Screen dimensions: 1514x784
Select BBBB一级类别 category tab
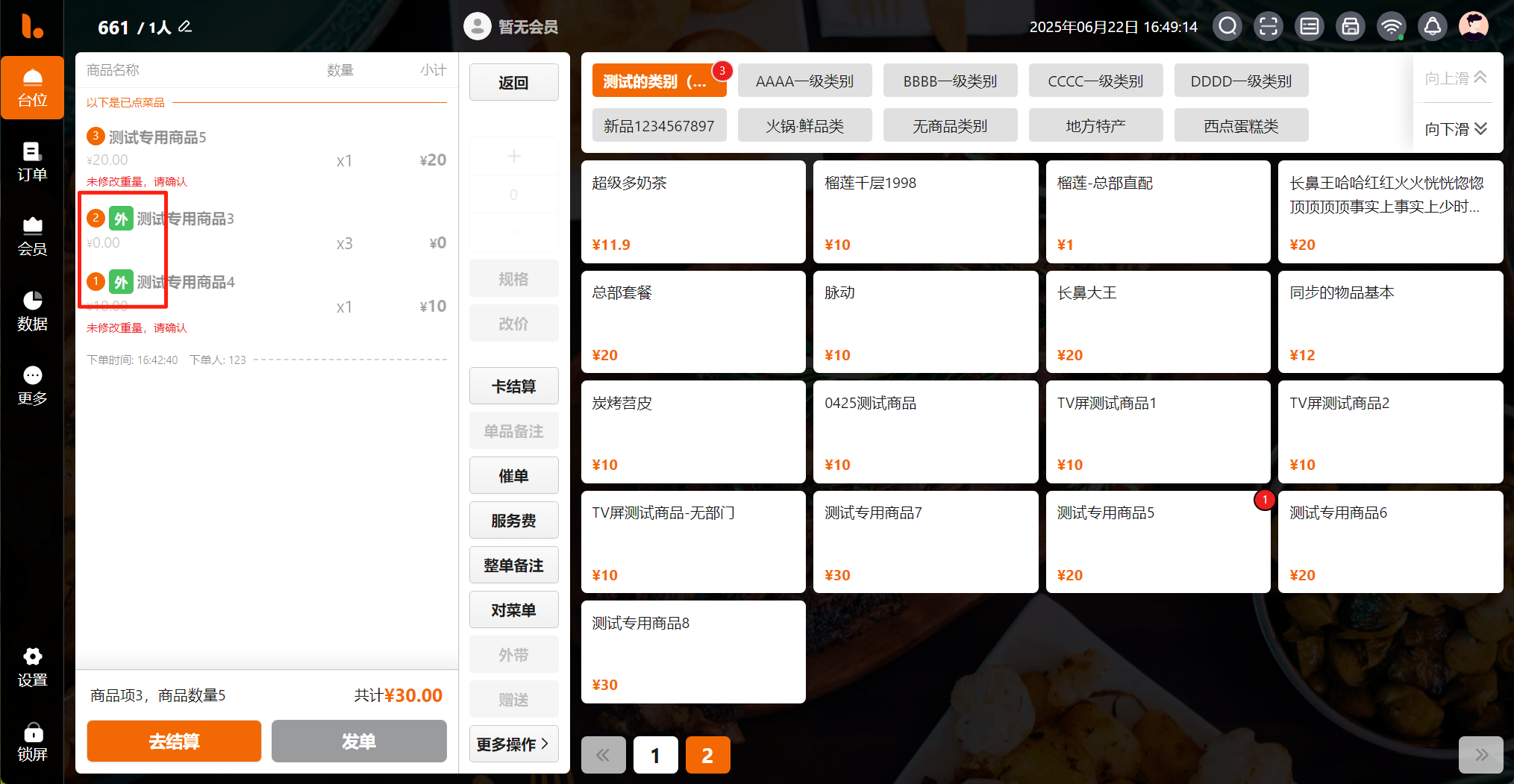950,81
